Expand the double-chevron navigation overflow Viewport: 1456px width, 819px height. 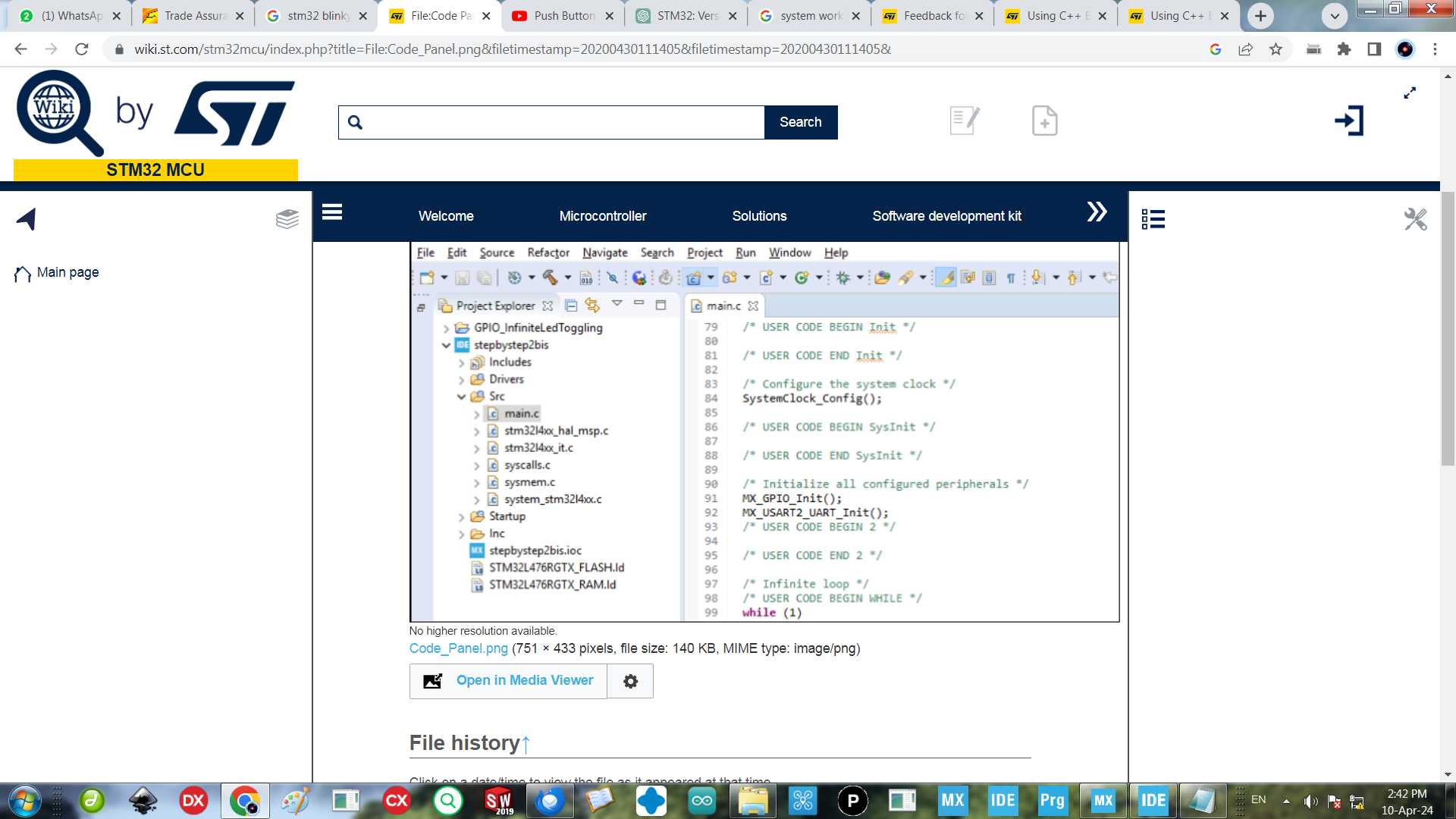[x=1097, y=212]
